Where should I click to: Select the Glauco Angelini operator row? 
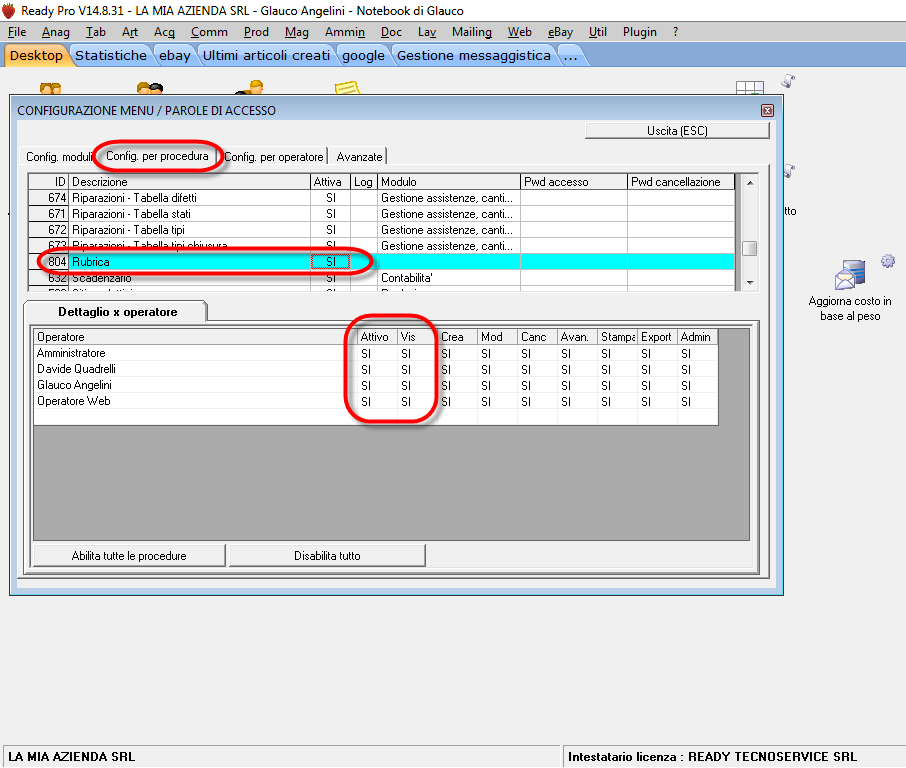[376, 385]
